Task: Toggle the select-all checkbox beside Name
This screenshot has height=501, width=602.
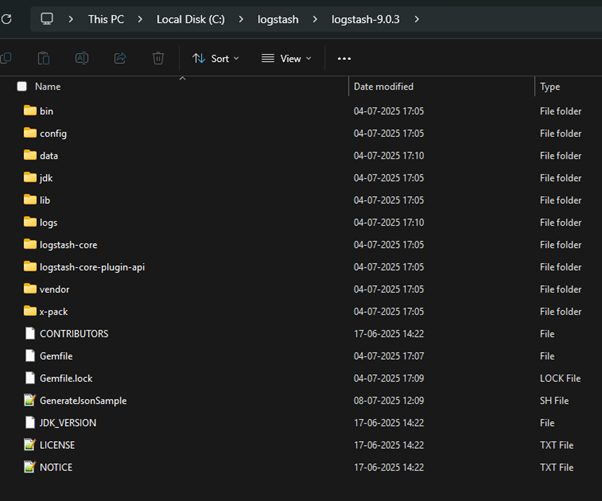Action: (x=22, y=86)
